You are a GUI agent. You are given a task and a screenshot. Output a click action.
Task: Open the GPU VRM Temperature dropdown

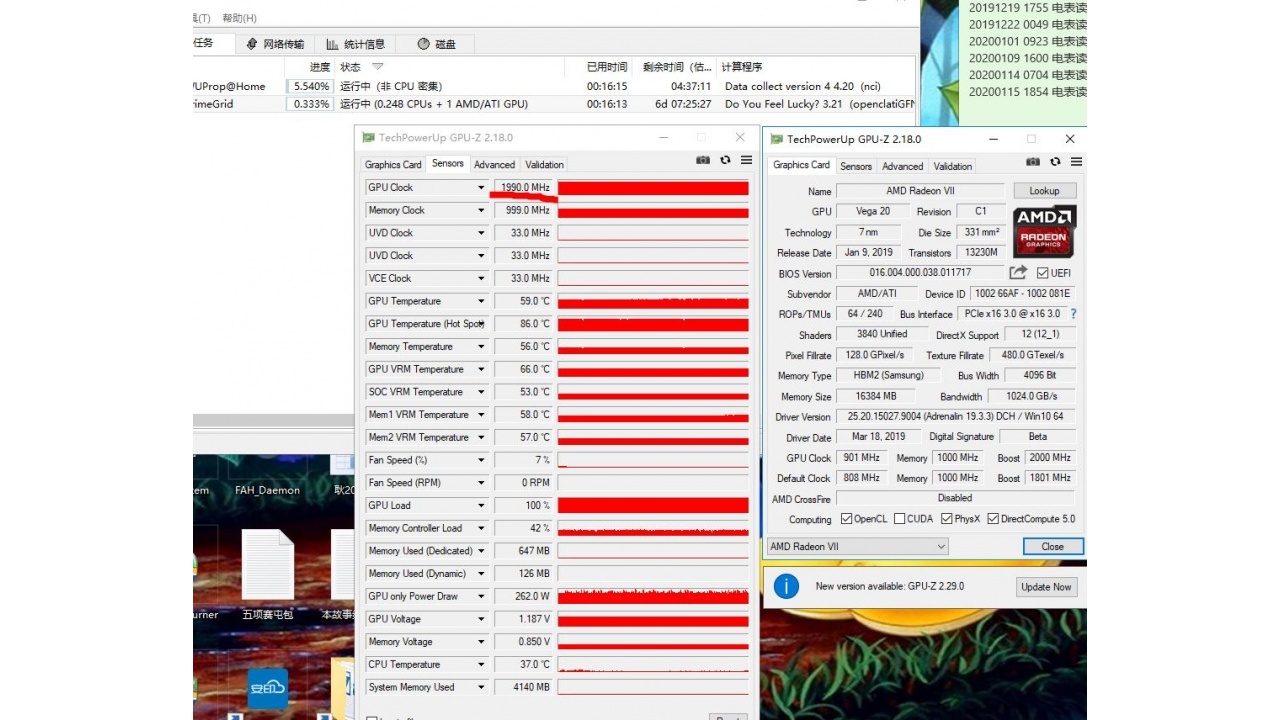[x=481, y=370]
